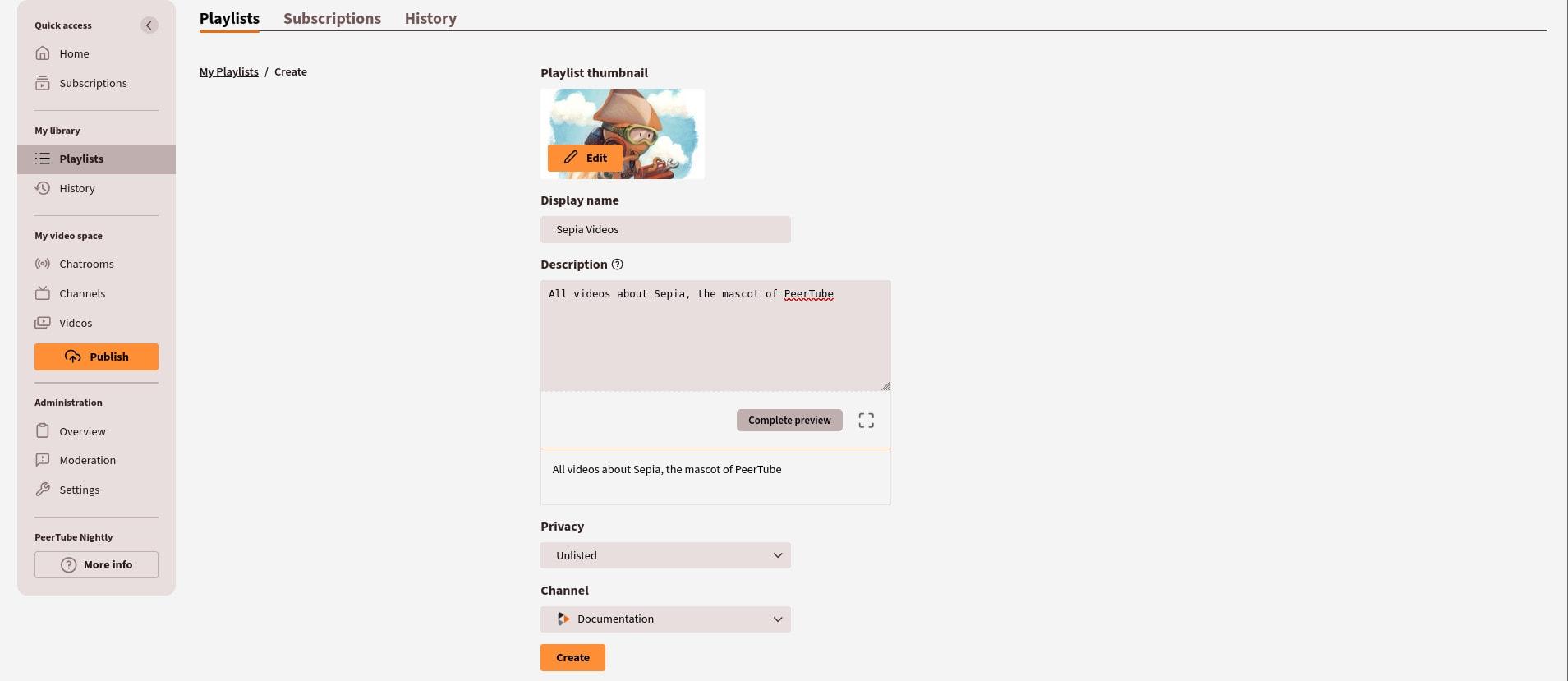The height and width of the screenshot is (681, 1568).
Task: Follow the My Playlists breadcrumb link
Action: coord(228,71)
